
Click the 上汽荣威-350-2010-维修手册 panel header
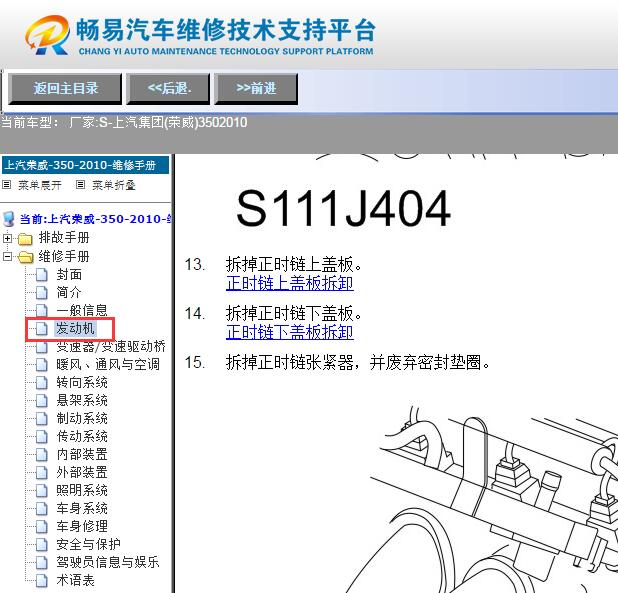pyautogui.click(x=86, y=165)
